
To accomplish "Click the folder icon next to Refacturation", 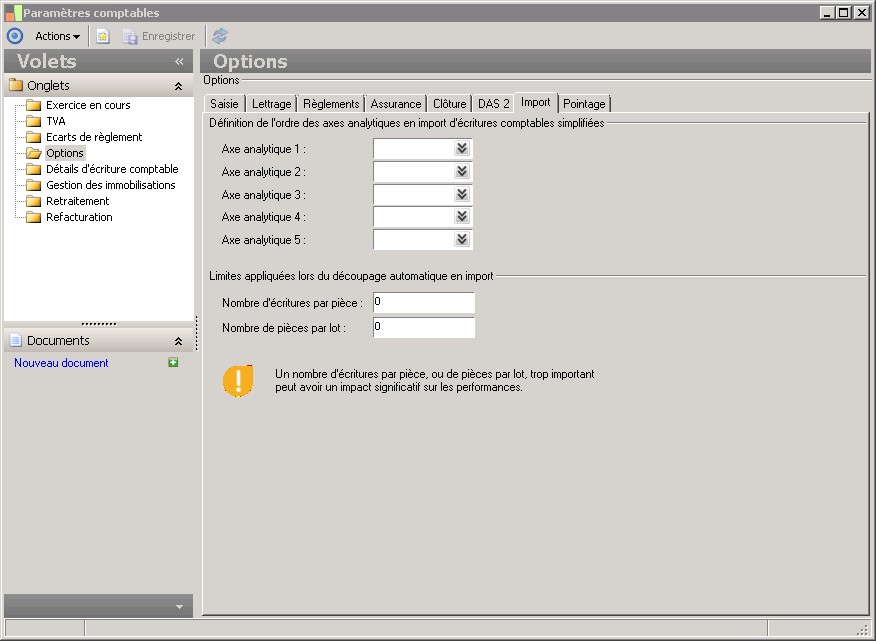I will coord(34,217).
